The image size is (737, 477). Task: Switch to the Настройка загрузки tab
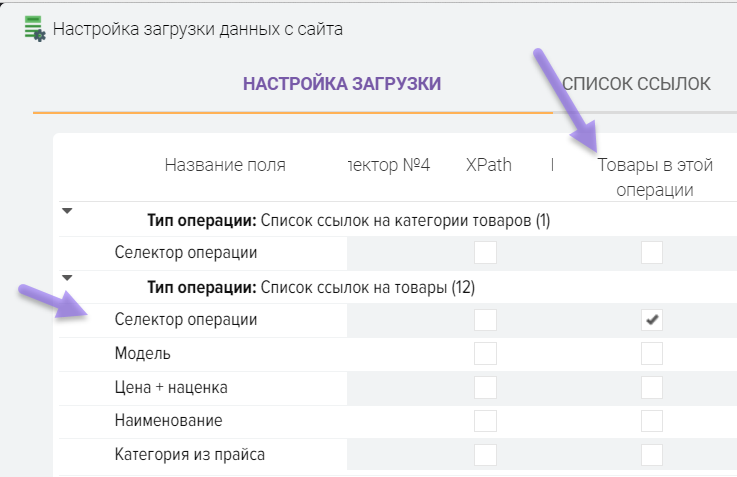(342, 84)
